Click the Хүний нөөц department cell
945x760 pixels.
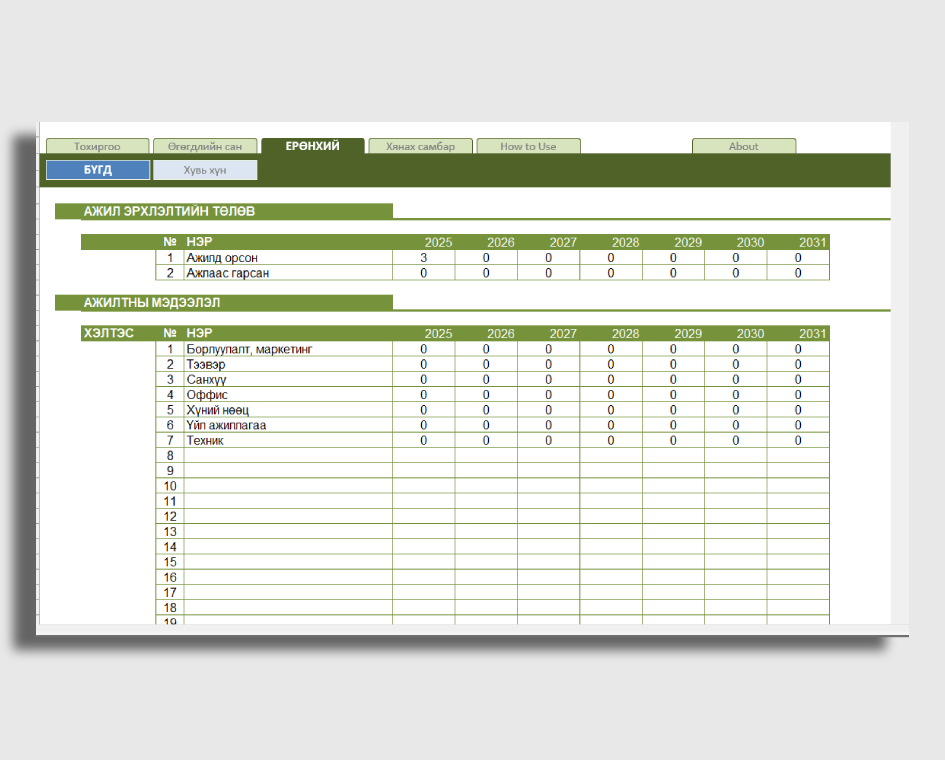(287, 410)
